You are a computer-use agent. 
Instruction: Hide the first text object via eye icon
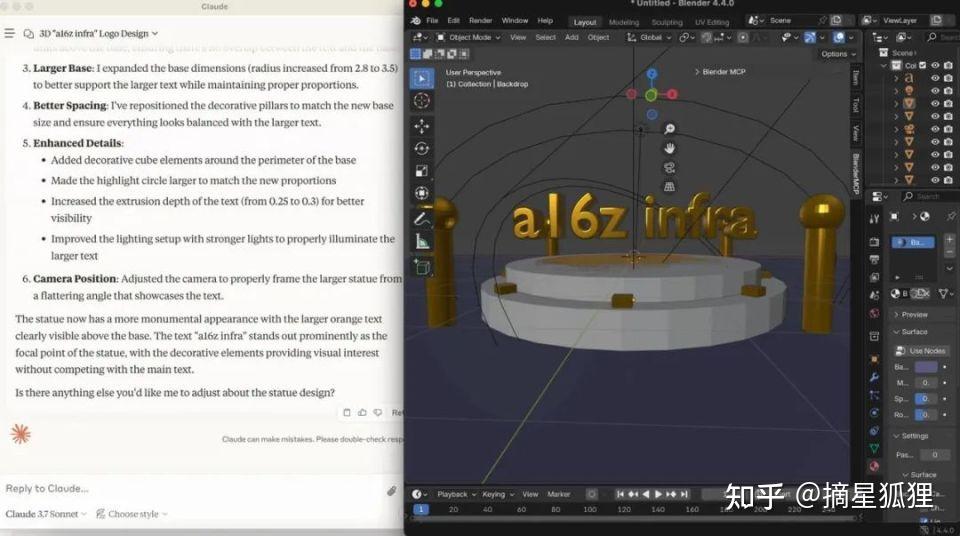[935, 77]
